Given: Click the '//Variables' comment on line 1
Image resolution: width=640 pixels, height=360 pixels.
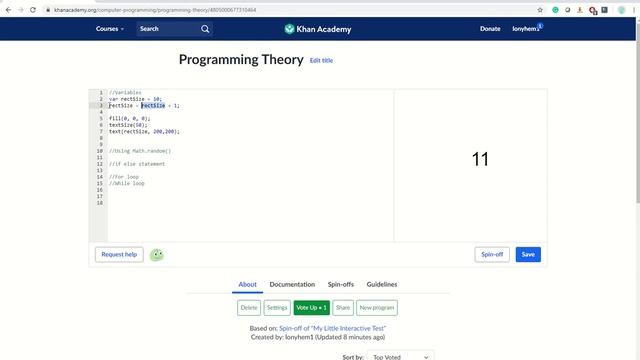Looking at the screenshot, I should point(125,93).
